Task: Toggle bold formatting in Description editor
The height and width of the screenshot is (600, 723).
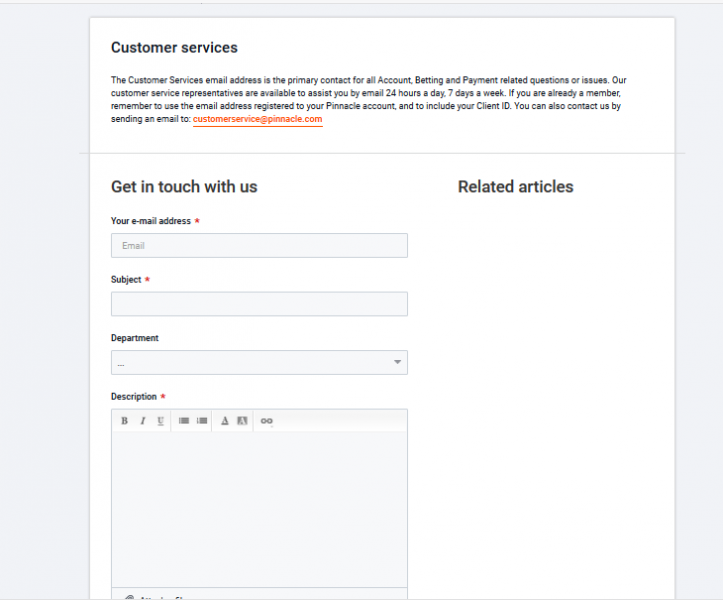Action: (x=124, y=421)
